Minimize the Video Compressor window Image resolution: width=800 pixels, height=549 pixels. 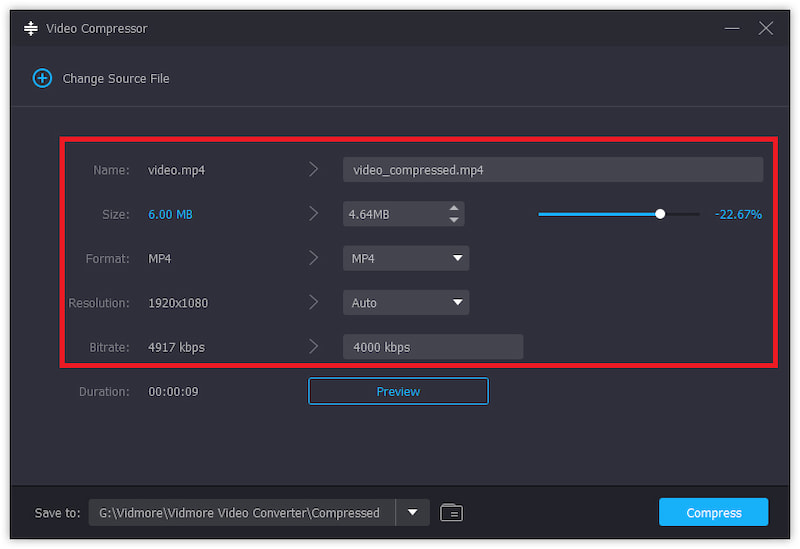pos(732,29)
